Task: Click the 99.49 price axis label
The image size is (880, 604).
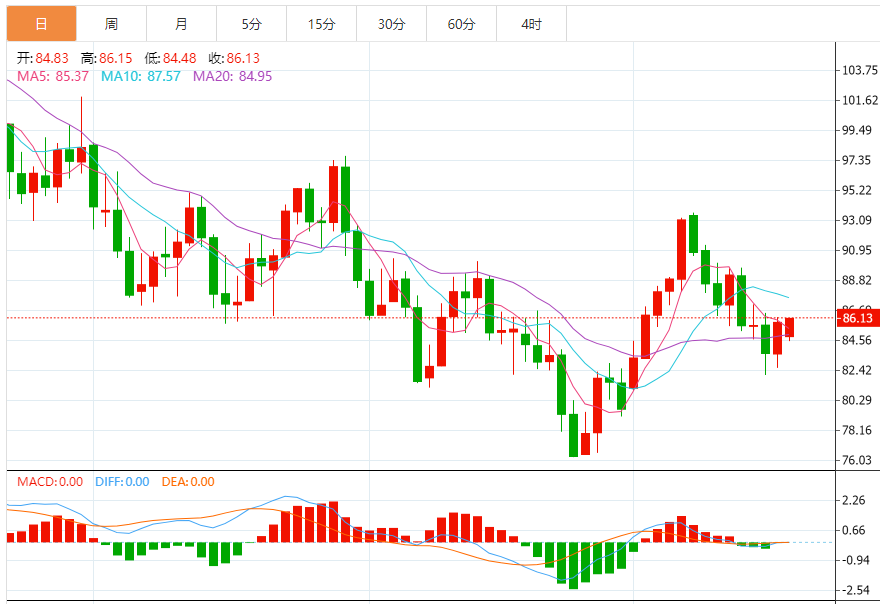Action: tap(857, 130)
